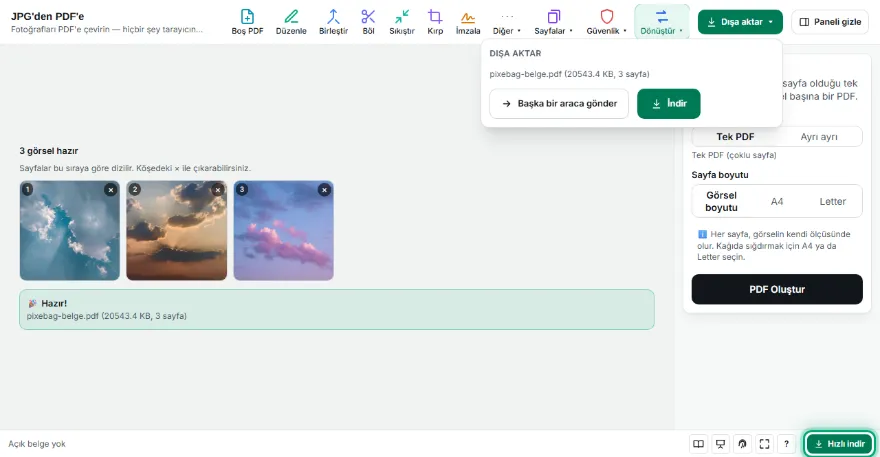This screenshot has width=880, height=457.
Task: Open the Birleştir merge tool
Action: pyautogui.click(x=333, y=22)
